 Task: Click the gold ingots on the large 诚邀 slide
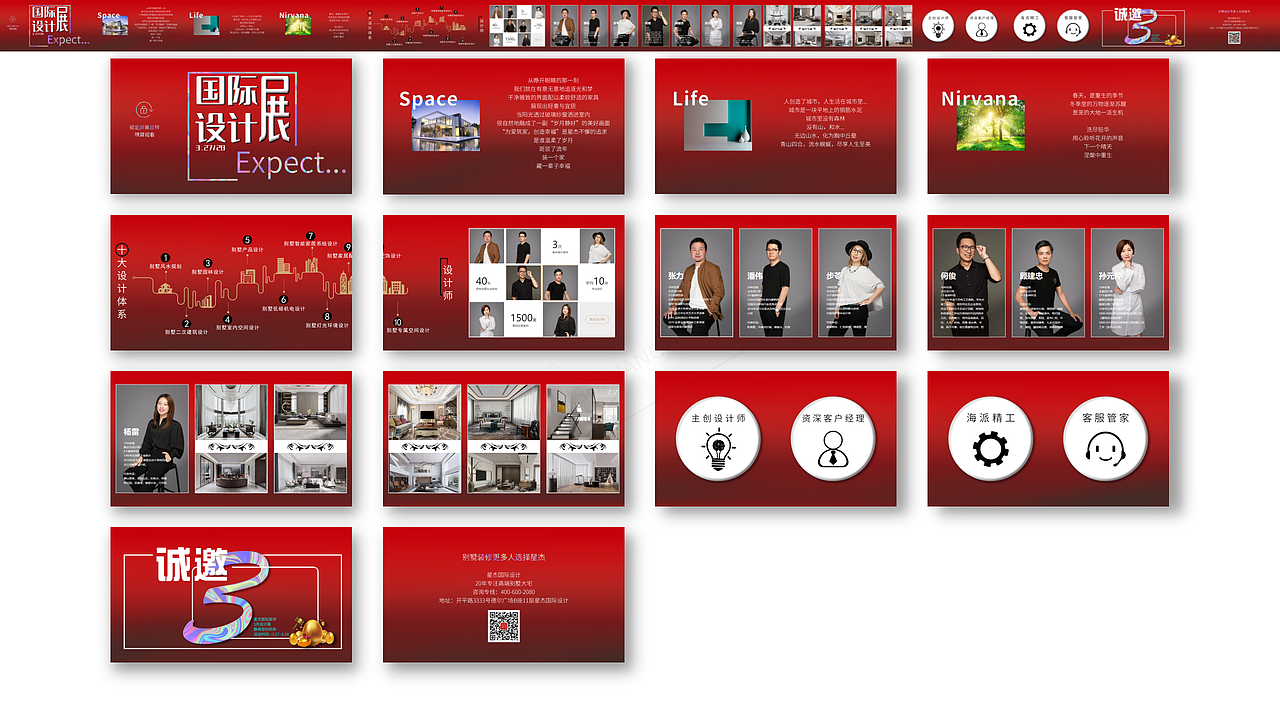(x=313, y=632)
